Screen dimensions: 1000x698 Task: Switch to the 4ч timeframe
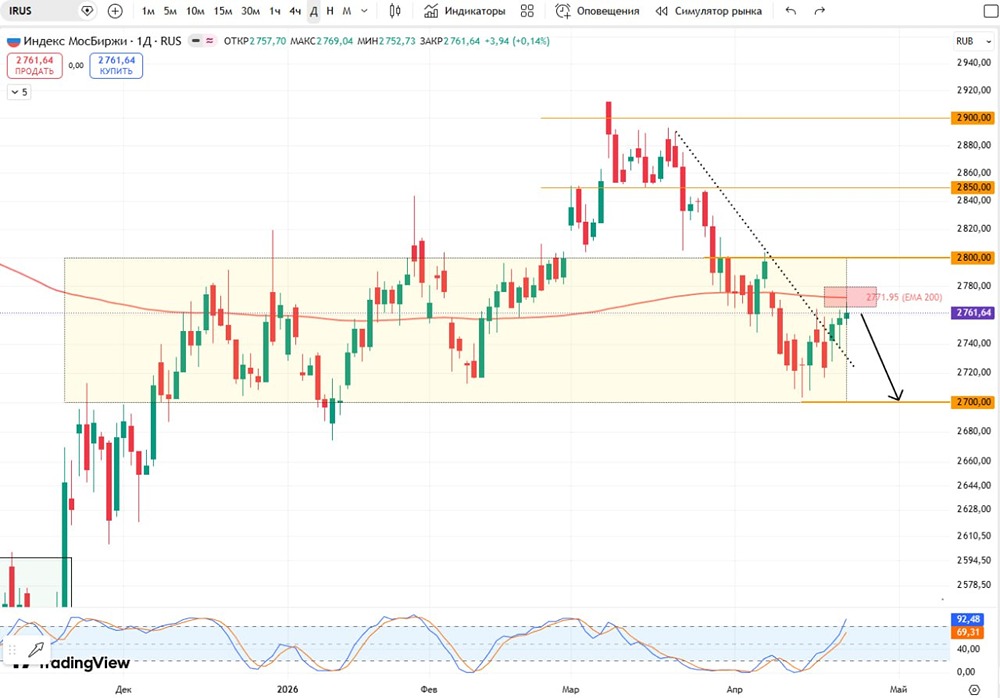[295, 11]
